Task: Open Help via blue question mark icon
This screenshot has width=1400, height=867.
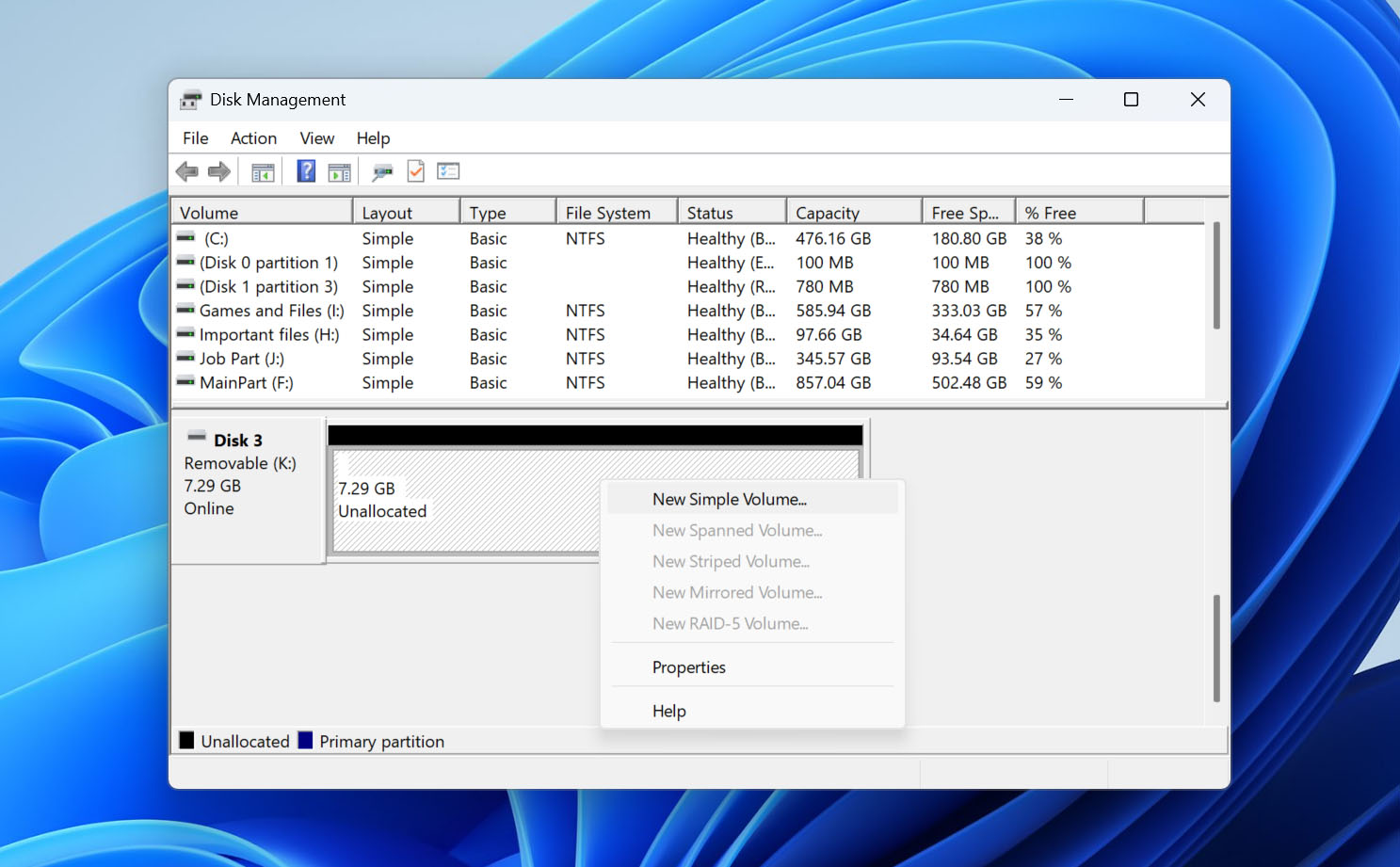Action: (306, 171)
